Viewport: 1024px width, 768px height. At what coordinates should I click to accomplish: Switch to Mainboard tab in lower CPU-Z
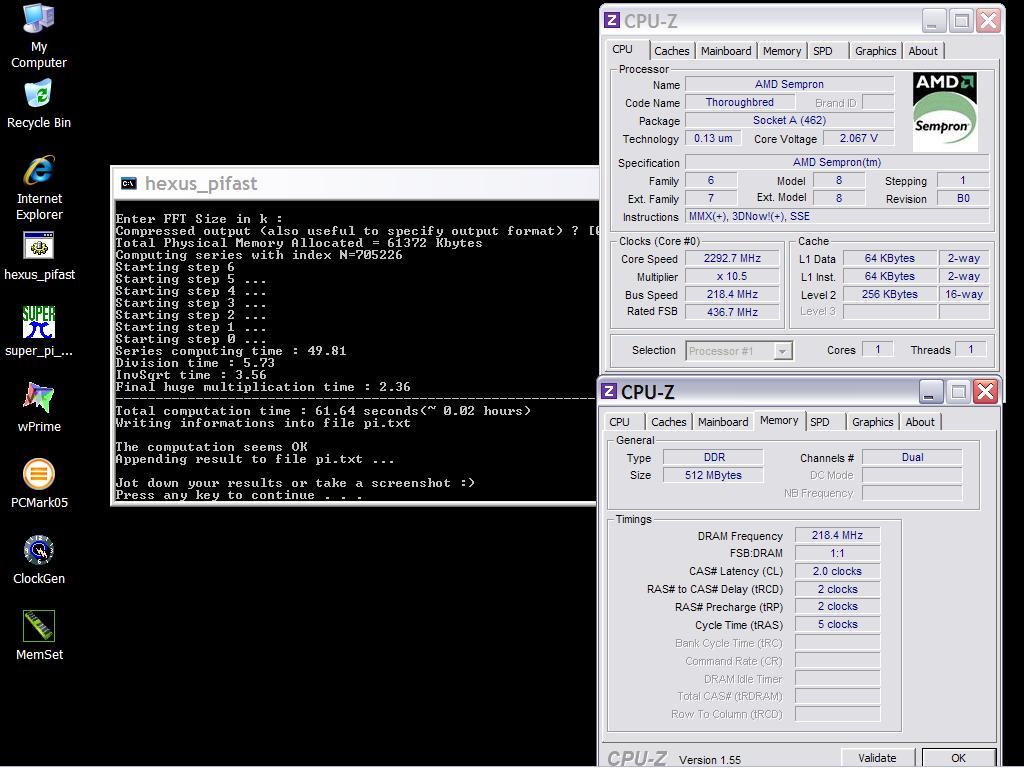point(723,422)
